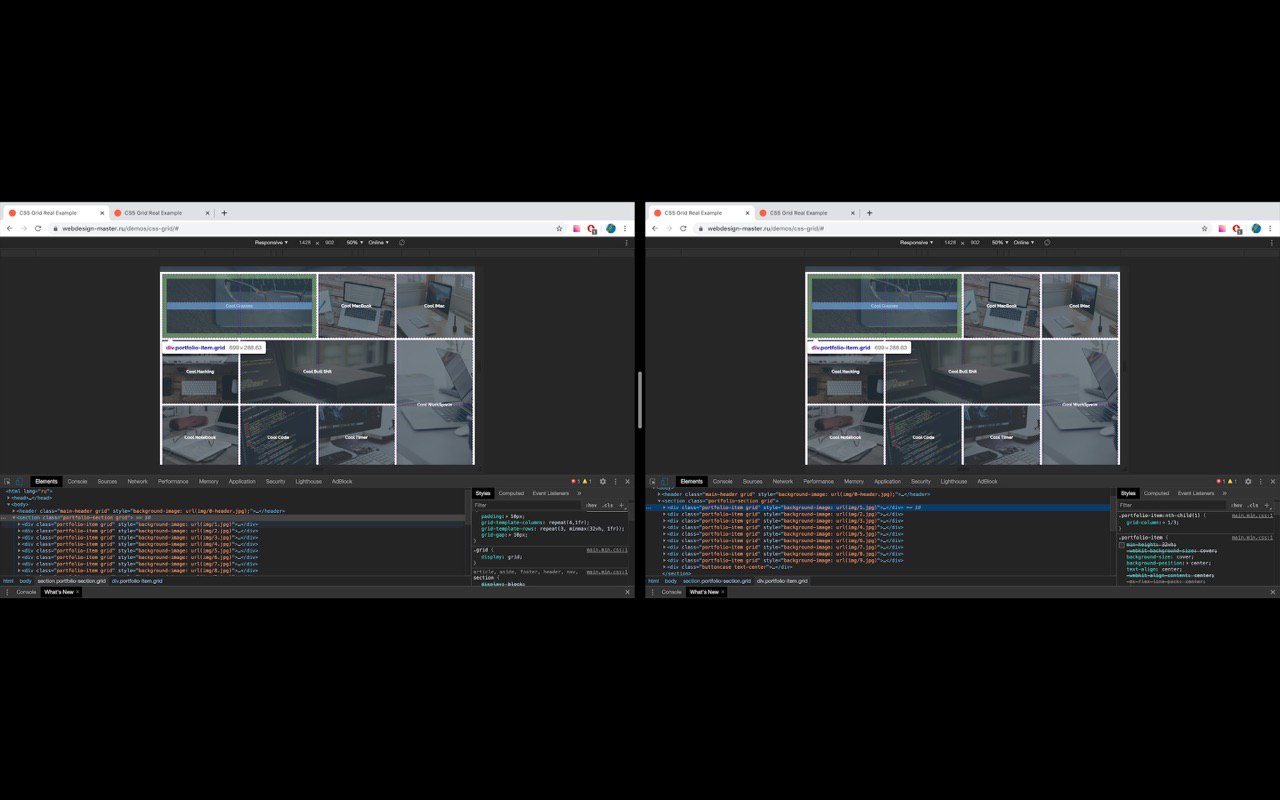Click the Filter styles input in left Styles pane
The width and height of the screenshot is (1280, 800).
[526, 505]
